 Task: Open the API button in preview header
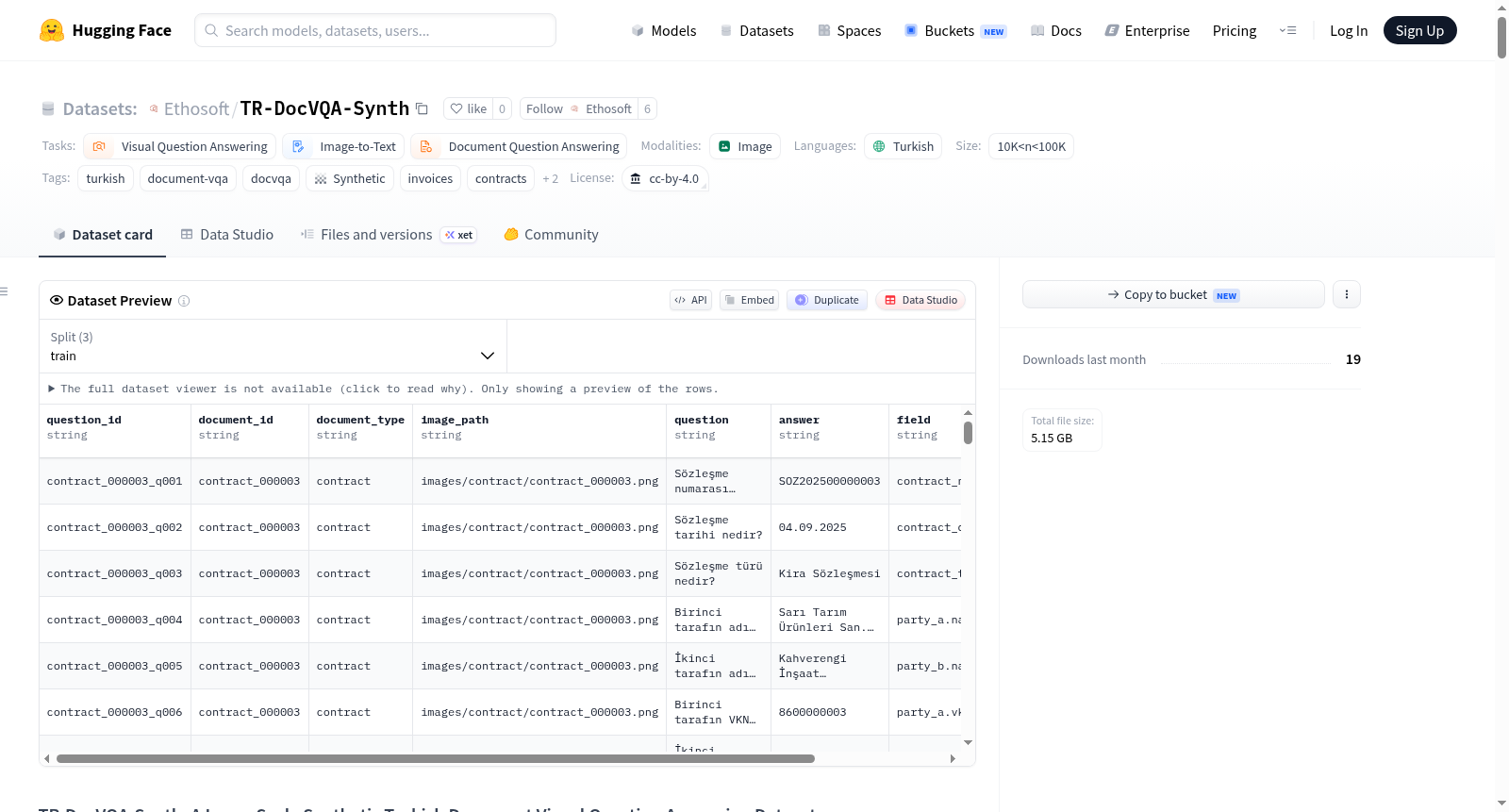(x=690, y=300)
